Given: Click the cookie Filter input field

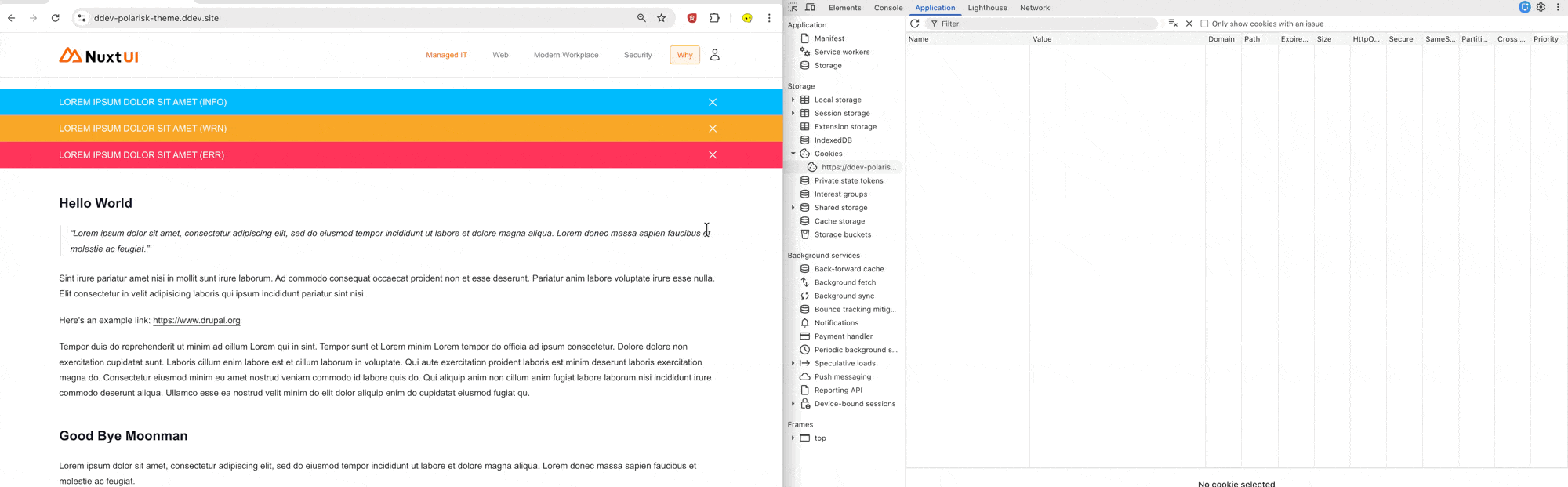Looking at the screenshot, I should pos(1043,24).
